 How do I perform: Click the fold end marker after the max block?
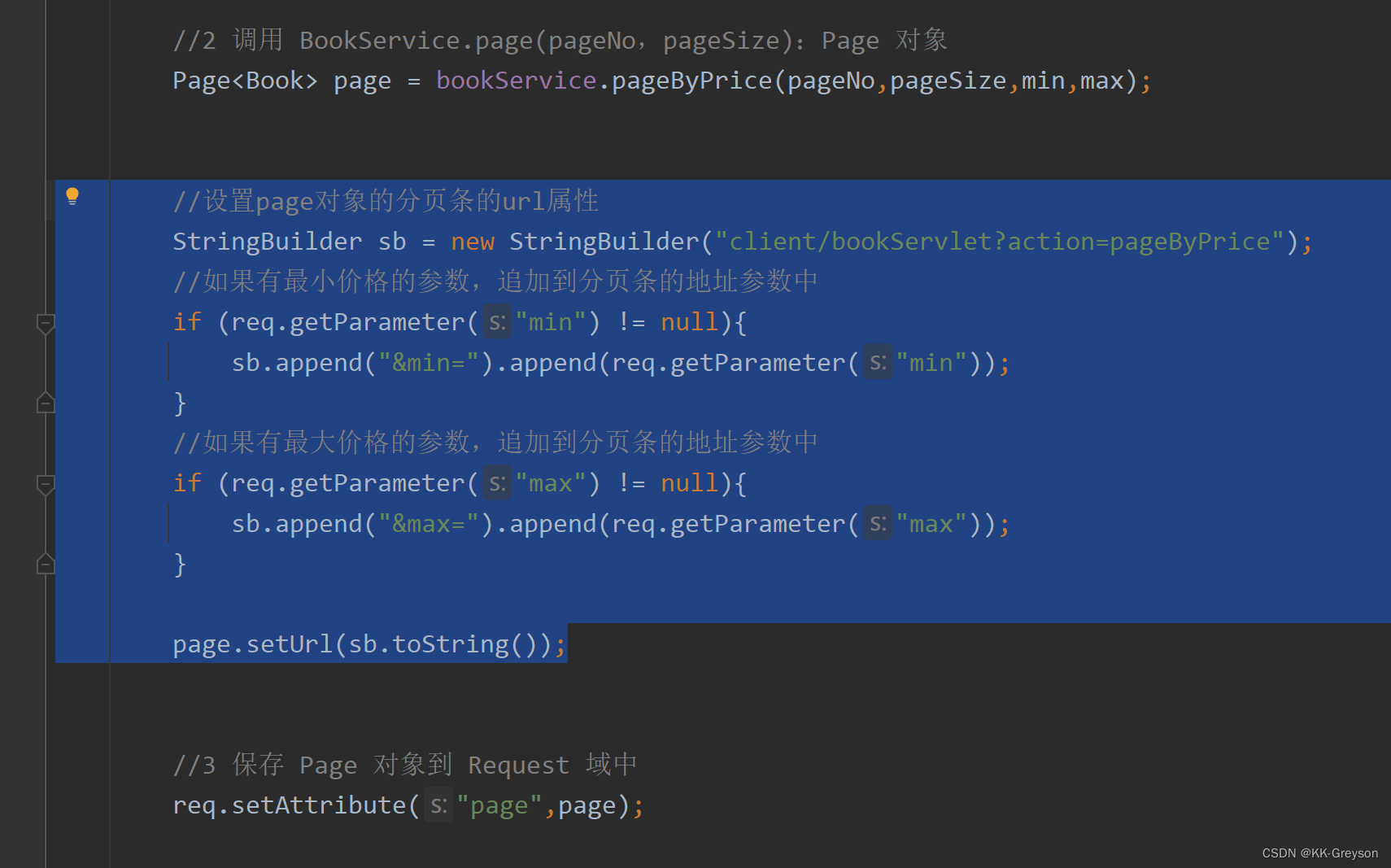[46, 563]
